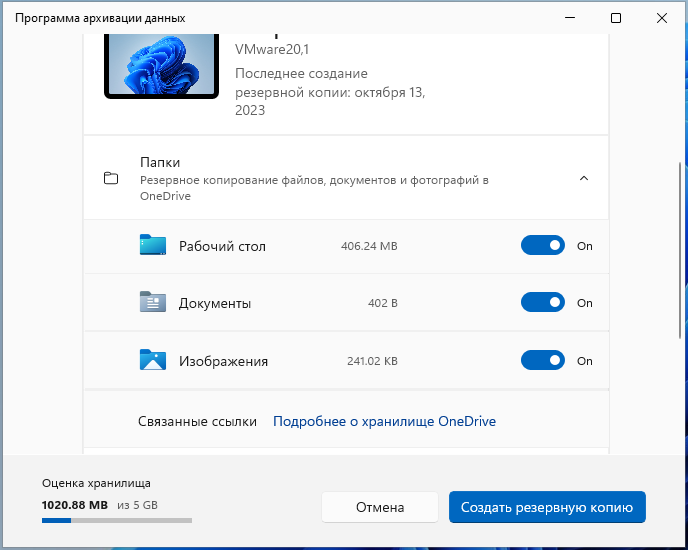Image resolution: width=688 pixels, height=550 pixels.
Task: Collapse the Папки section chevron
Action: [584, 178]
